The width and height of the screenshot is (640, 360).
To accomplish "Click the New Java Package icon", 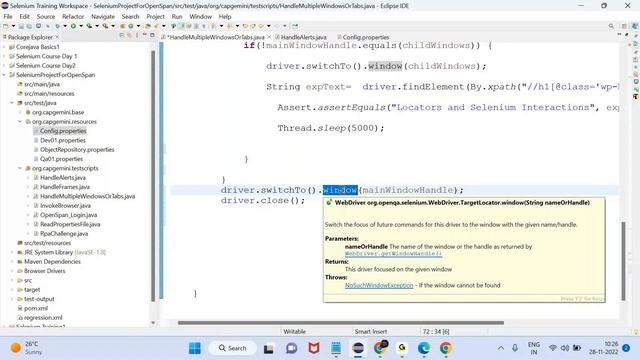I will pyautogui.click(x=122, y=26).
